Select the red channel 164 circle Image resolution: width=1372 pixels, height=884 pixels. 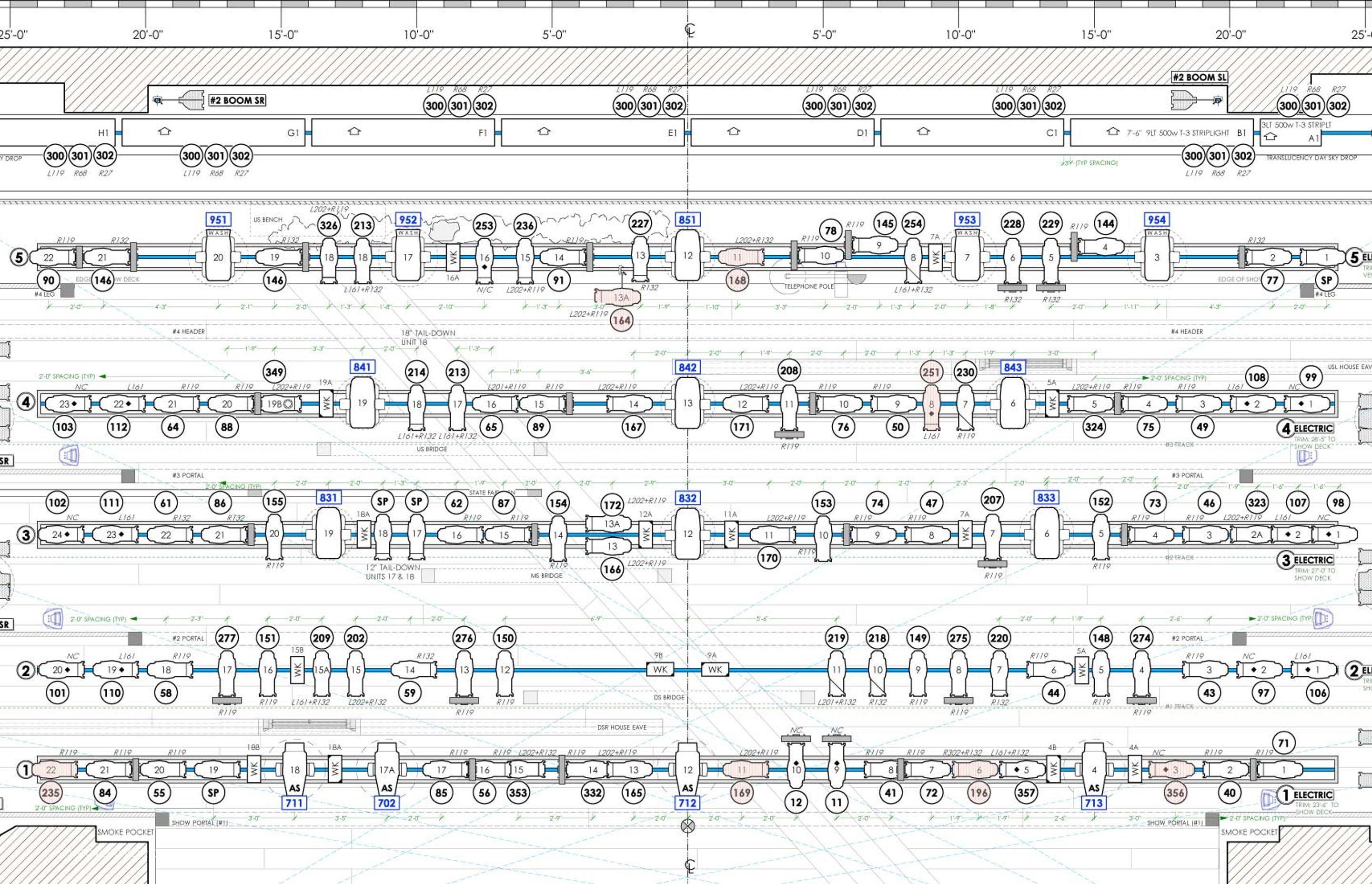coord(622,320)
